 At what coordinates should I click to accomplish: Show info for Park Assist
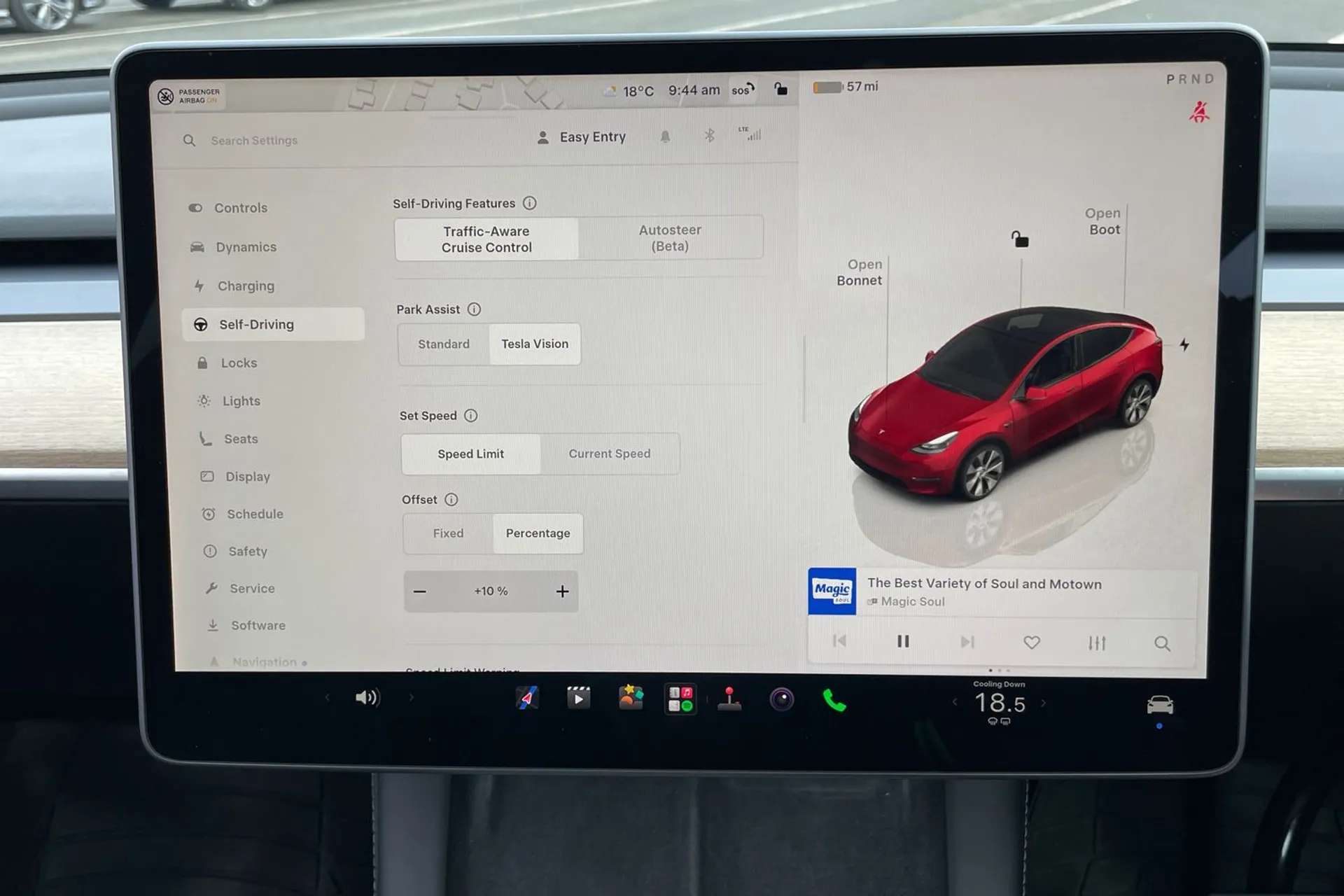tap(474, 309)
